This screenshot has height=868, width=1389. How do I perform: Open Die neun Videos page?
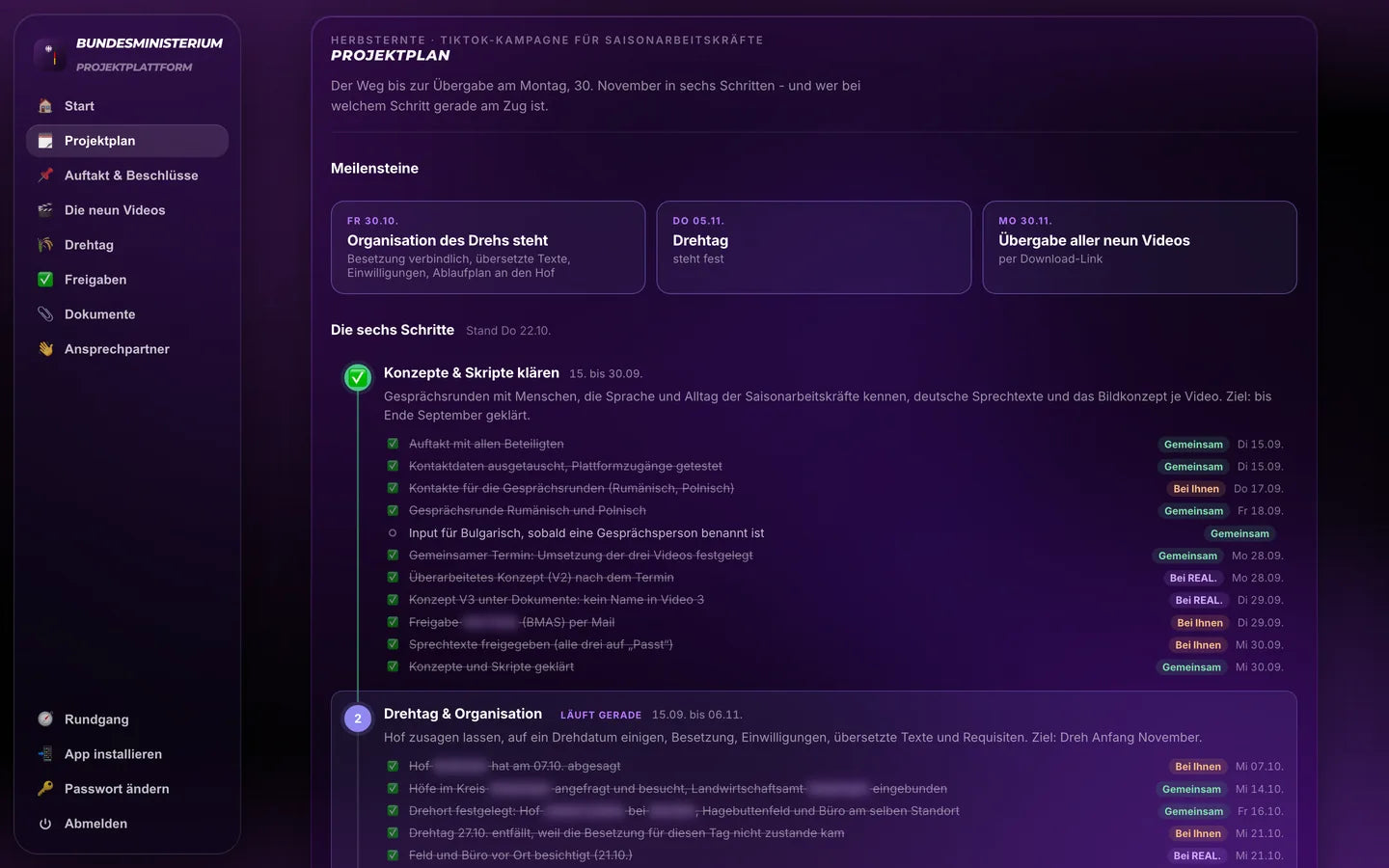coord(127,210)
